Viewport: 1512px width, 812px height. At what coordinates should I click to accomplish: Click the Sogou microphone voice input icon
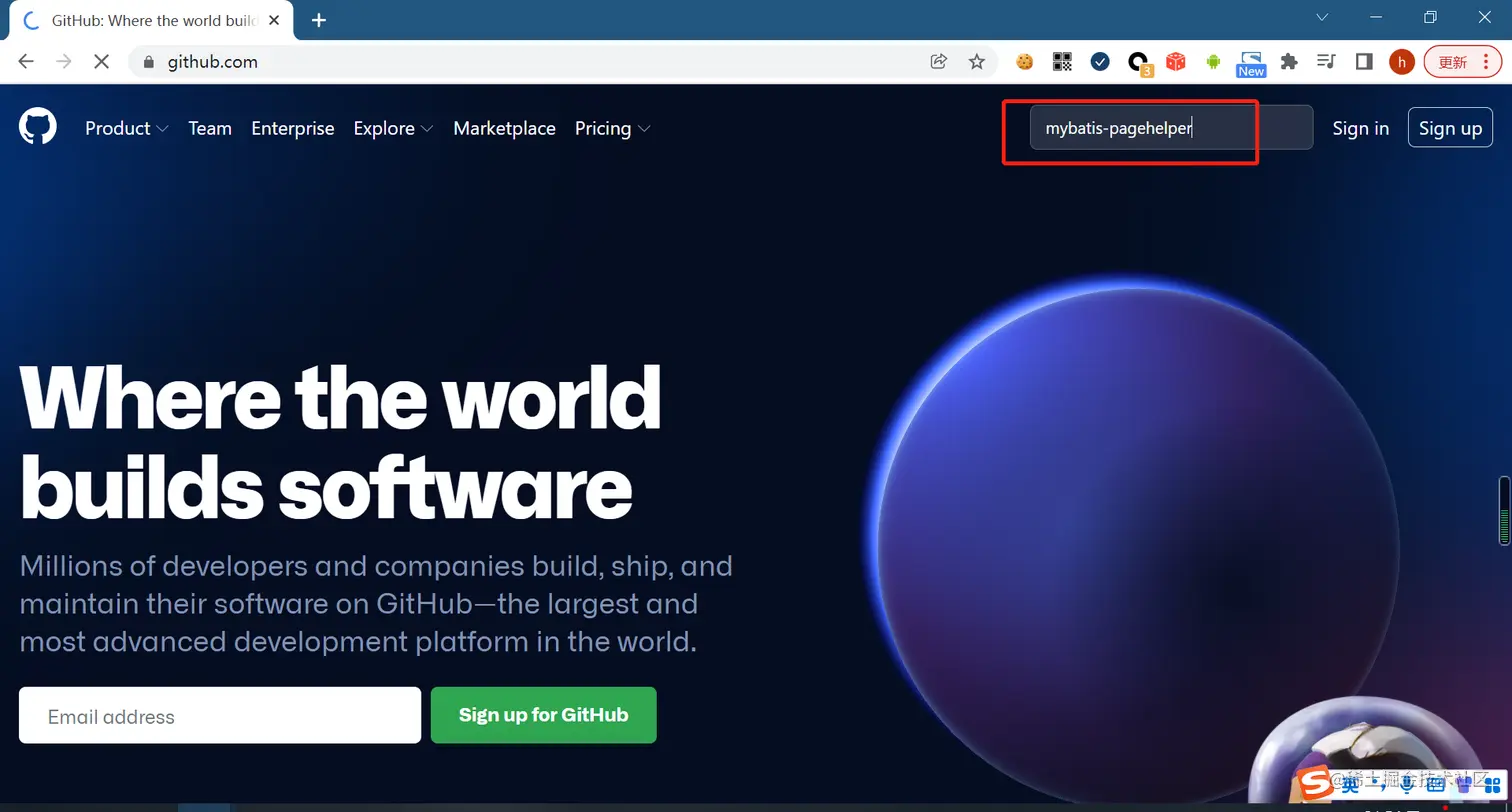pos(1407,785)
